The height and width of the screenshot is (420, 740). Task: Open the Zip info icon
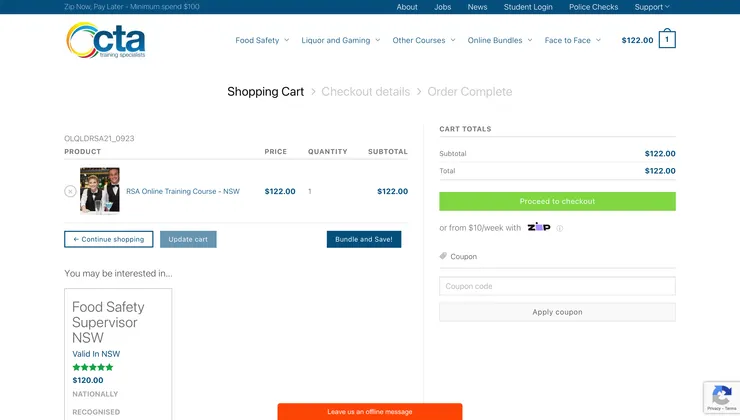(560, 228)
